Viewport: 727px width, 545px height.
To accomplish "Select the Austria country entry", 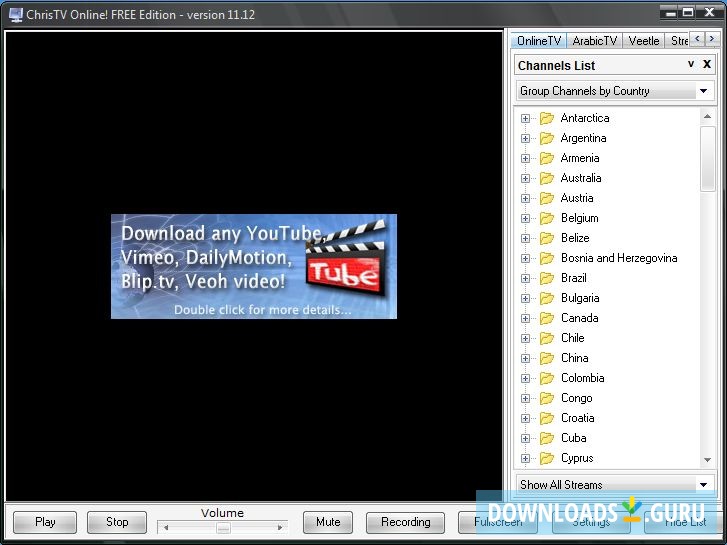I will pyautogui.click(x=577, y=198).
